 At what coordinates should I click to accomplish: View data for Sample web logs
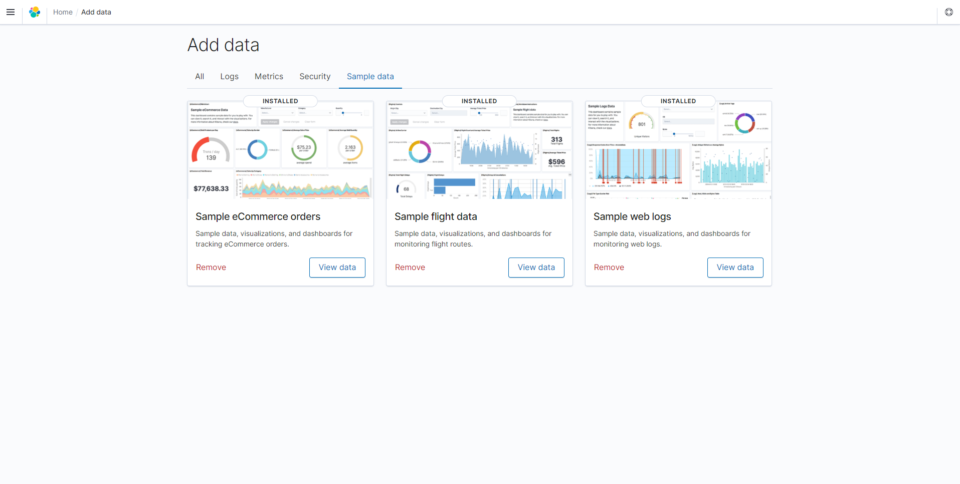point(735,267)
